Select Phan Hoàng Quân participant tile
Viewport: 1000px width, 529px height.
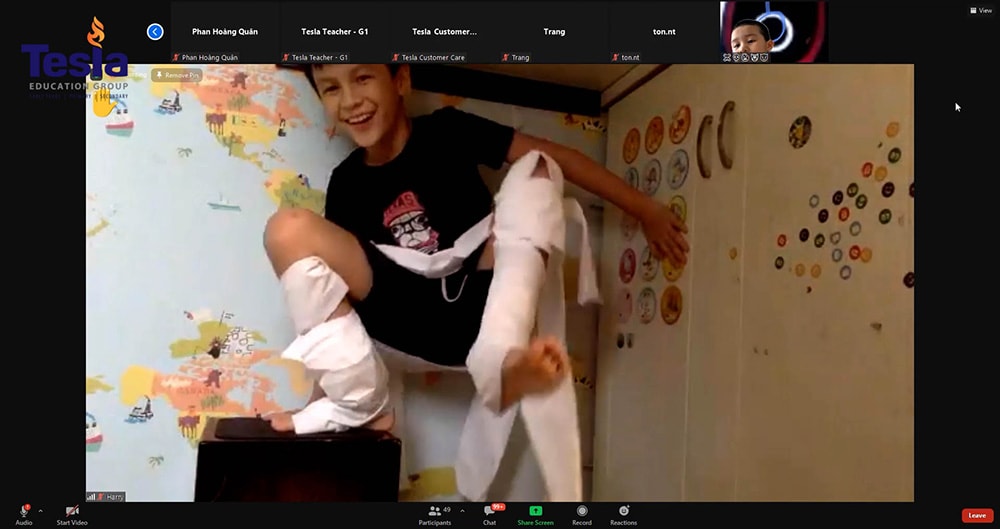tap(225, 32)
